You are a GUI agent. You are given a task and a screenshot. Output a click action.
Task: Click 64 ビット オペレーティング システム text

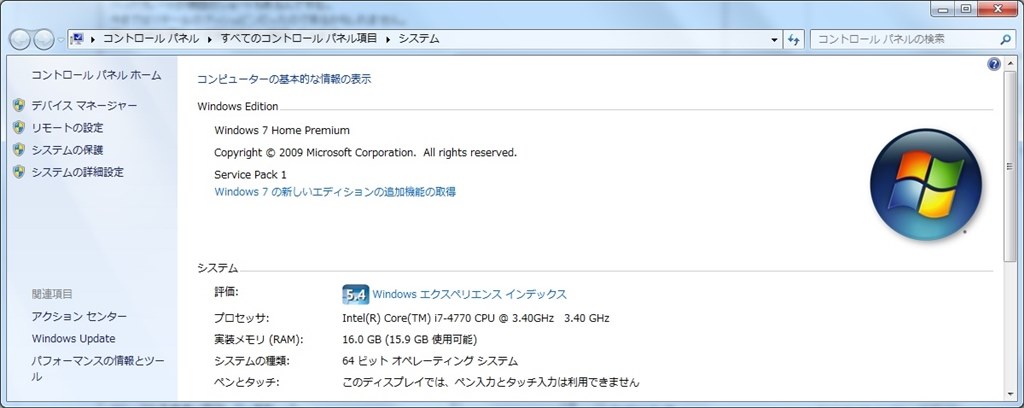click(430, 361)
